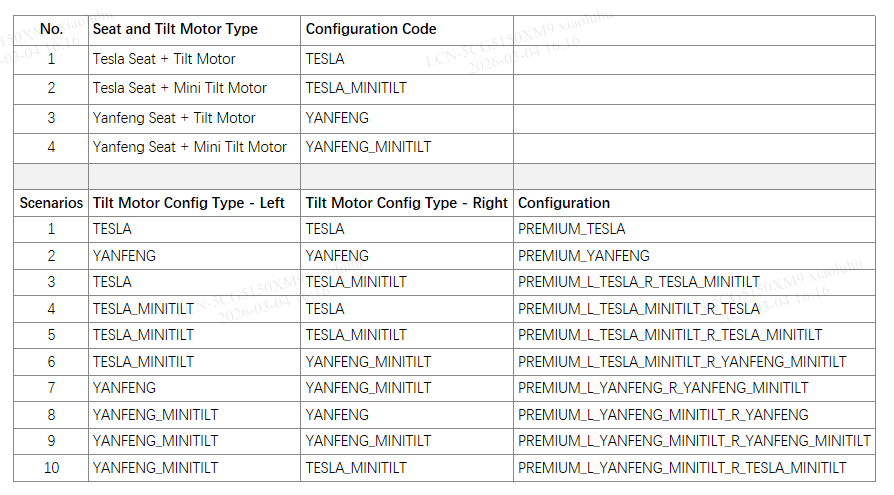Select the "PREMIUM_L_TESLA_MINITILT_R_TESLA" cell
Image resolution: width=894 pixels, height=495 pixels.
[639, 309]
